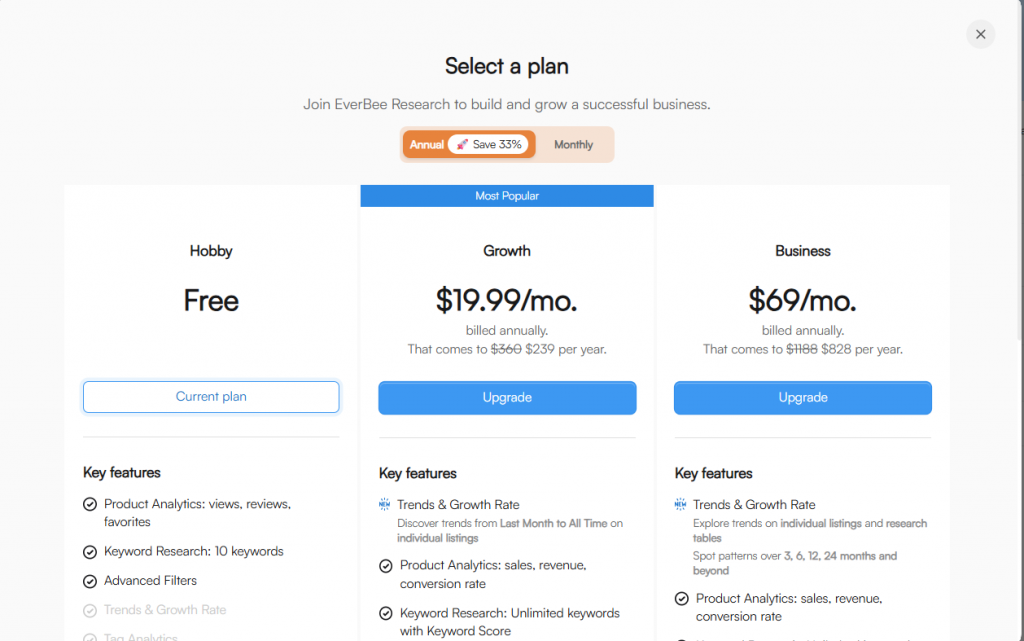Dismiss the plan selection dialog
This screenshot has height=641, width=1024.
pos(980,33)
